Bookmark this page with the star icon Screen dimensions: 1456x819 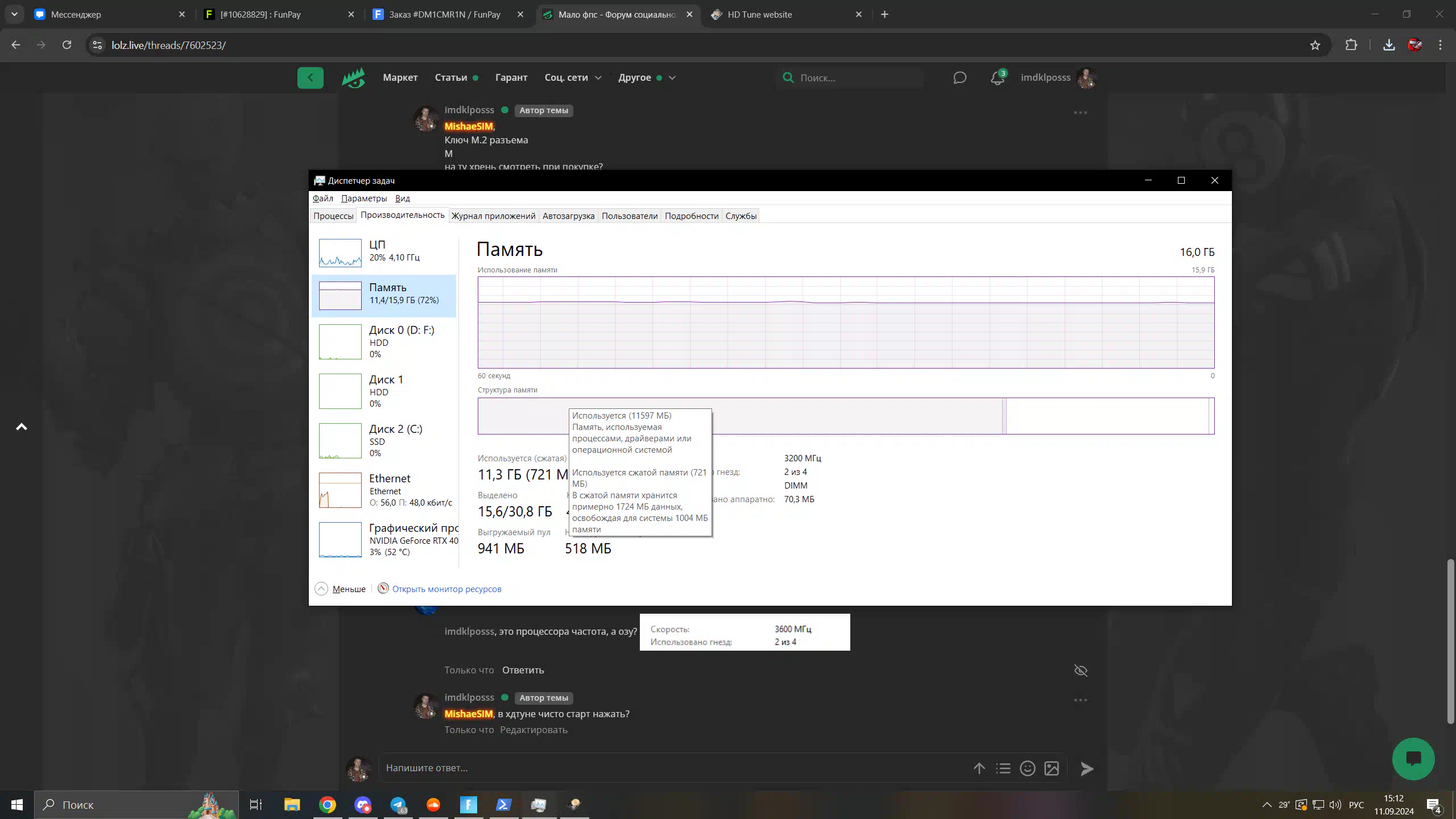tap(1315, 45)
